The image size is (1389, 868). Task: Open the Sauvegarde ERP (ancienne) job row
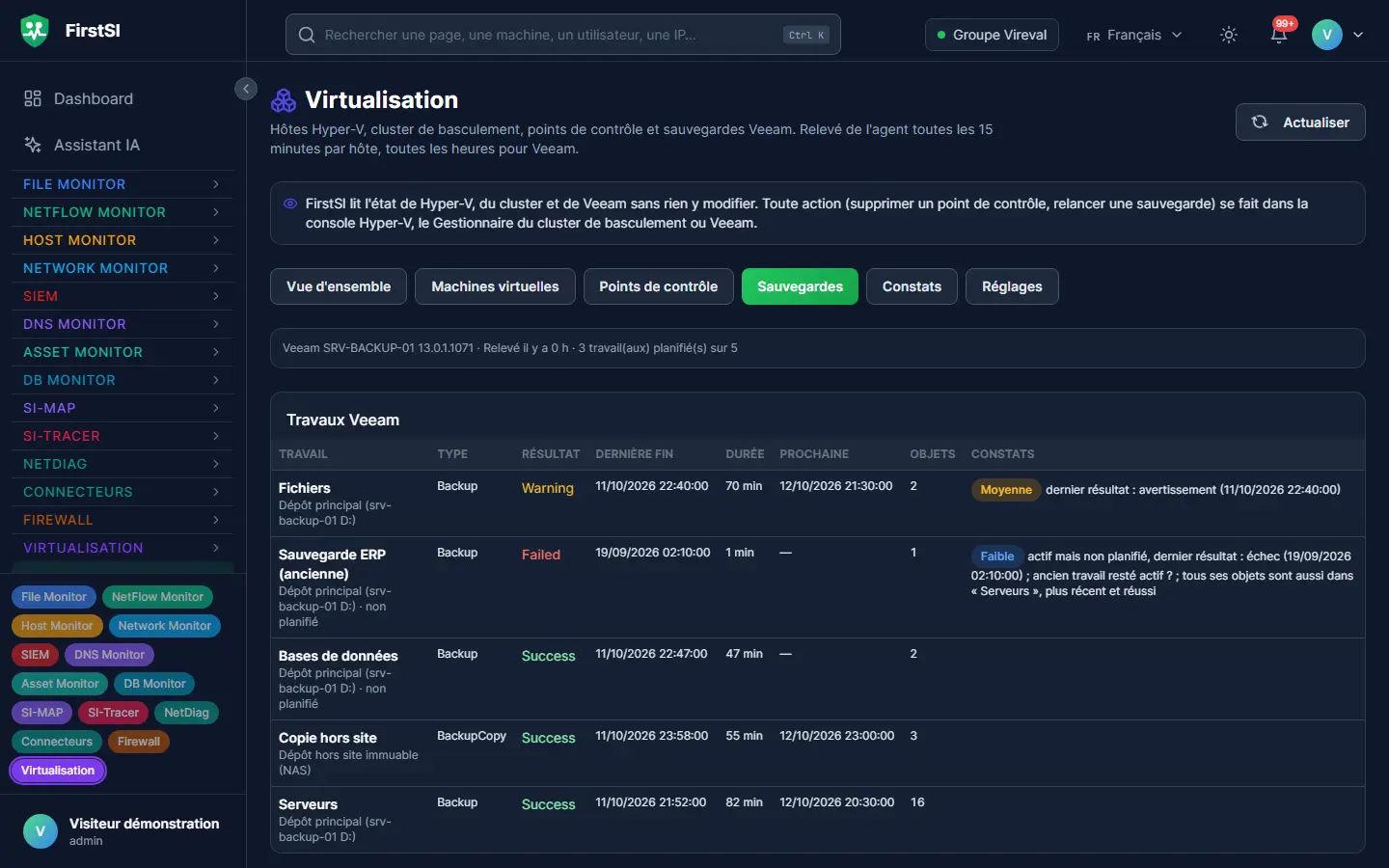tap(818, 587)
